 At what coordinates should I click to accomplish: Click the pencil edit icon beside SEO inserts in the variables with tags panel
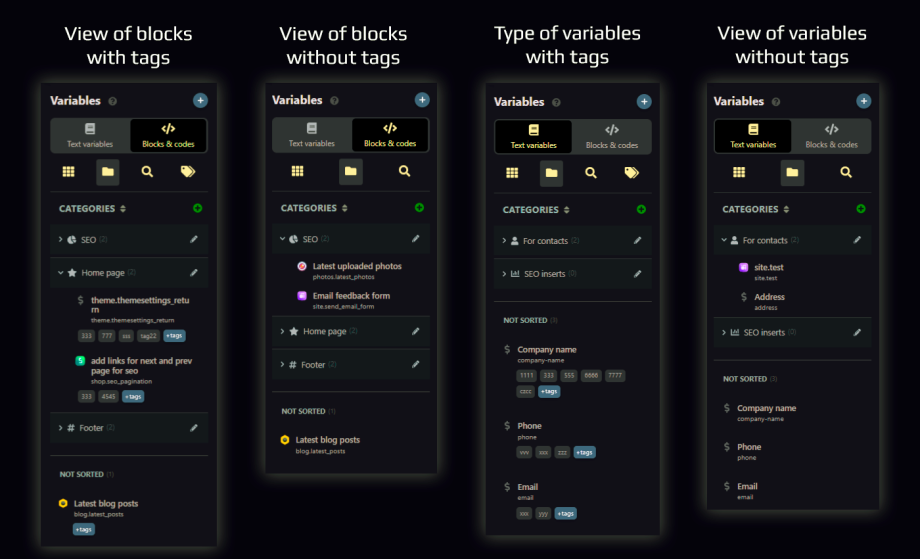(x=637, y=273)
